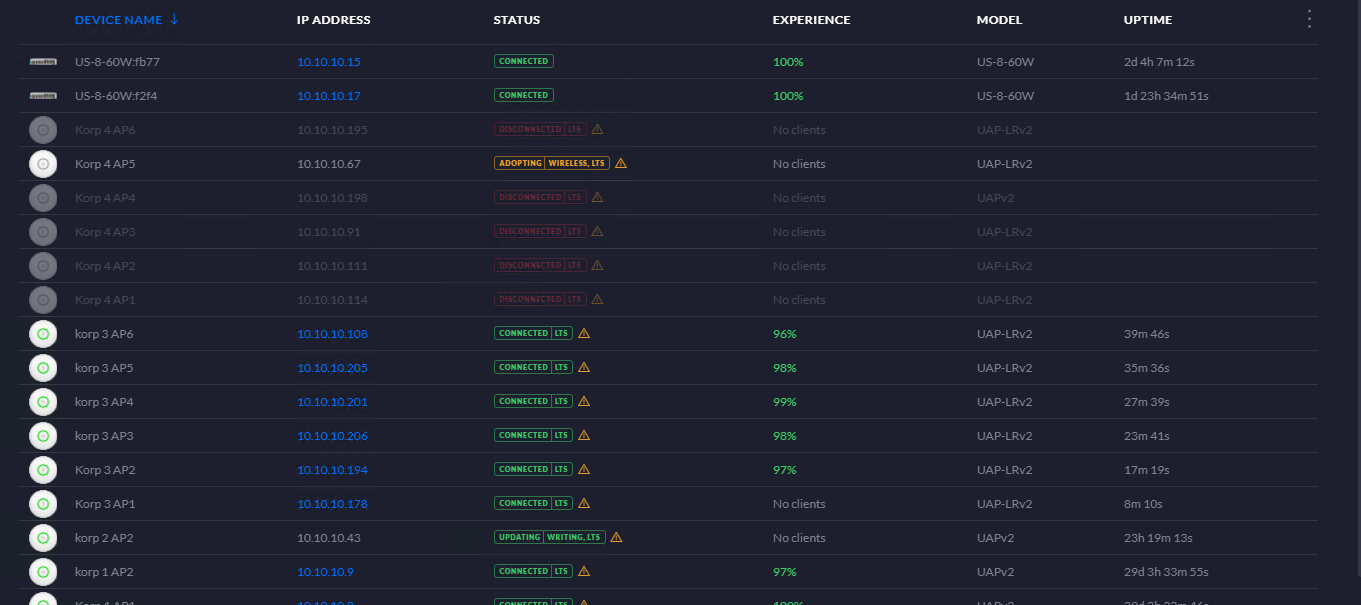
Task: Click the access point icon for Korp 4 AP5
Action: (43, 164)
